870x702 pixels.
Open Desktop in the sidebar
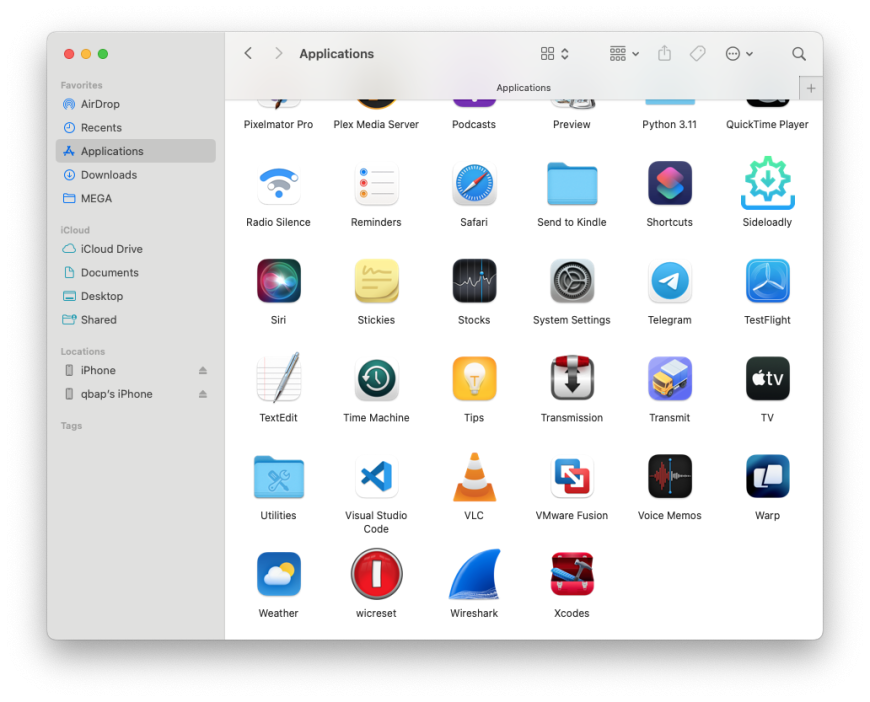pyautogui.click(x=136, y=296)
